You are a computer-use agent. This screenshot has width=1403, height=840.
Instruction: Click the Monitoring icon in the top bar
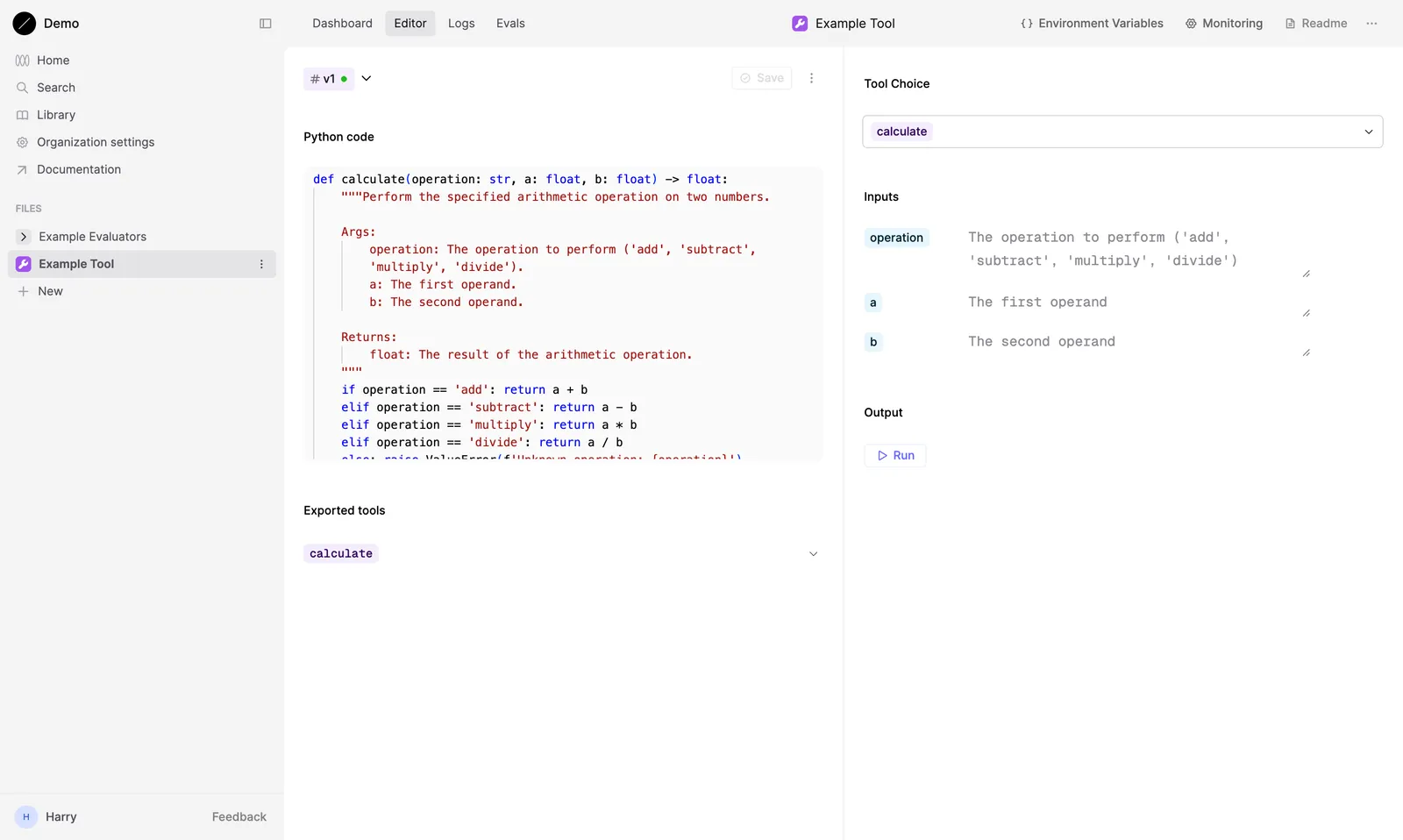point(1191,24)
